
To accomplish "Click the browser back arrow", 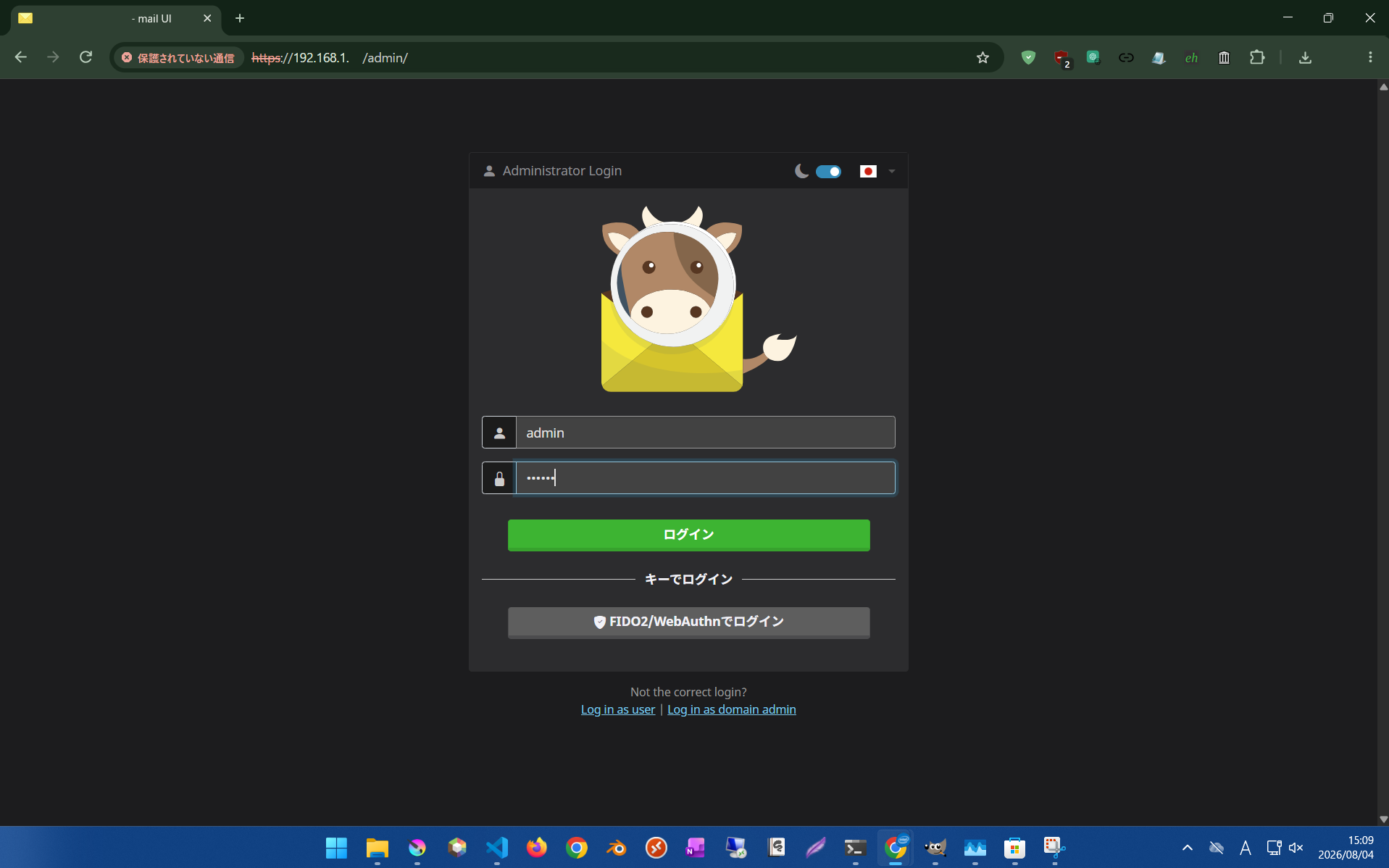I will tap(21, 57).
